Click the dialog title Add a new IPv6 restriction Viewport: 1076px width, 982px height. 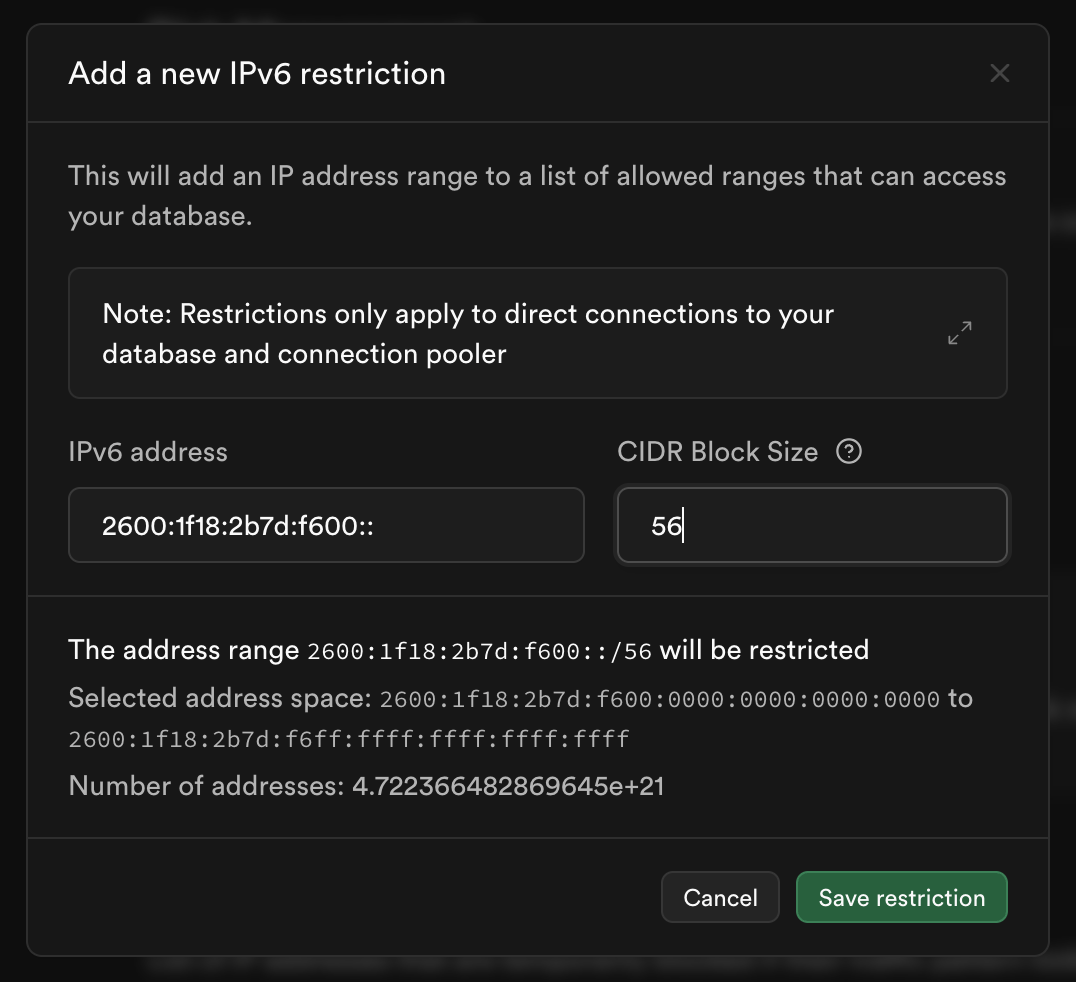257,73
